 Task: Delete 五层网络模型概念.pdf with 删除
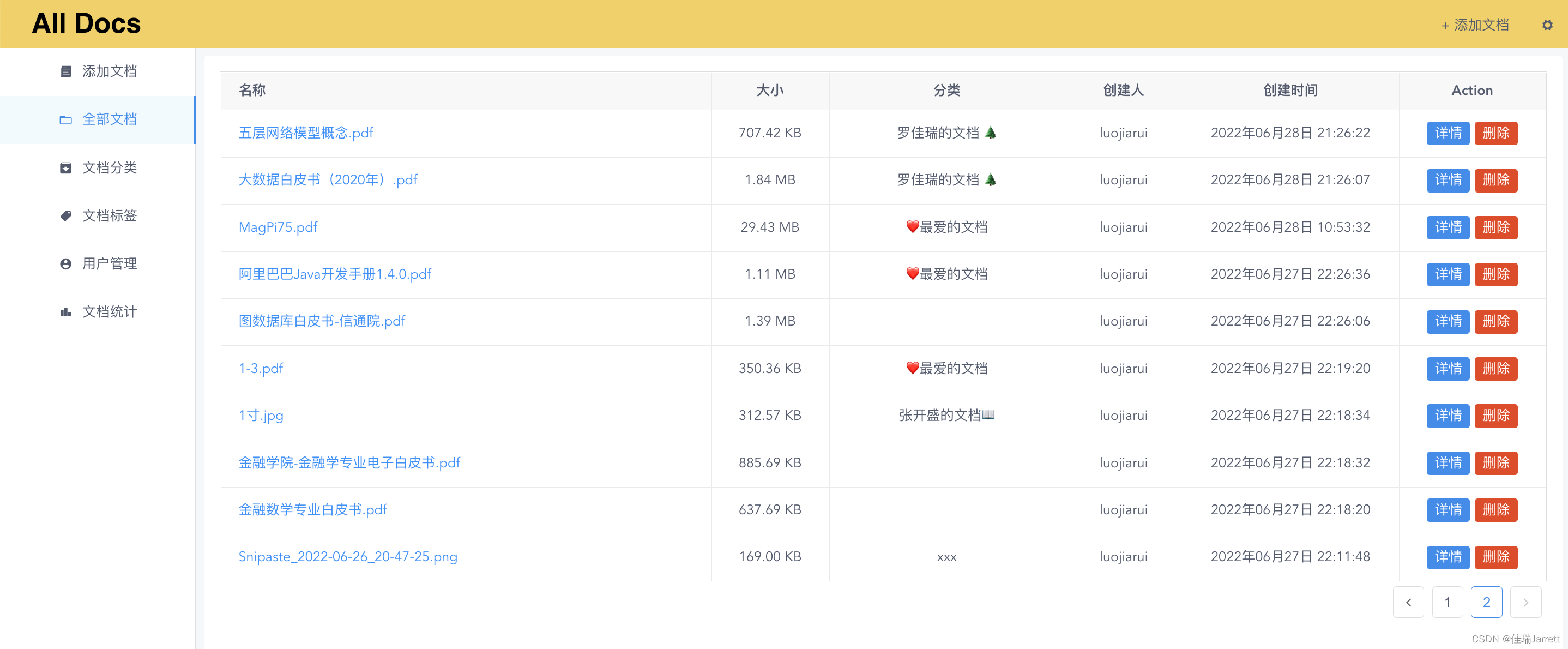click(1495, 133)
